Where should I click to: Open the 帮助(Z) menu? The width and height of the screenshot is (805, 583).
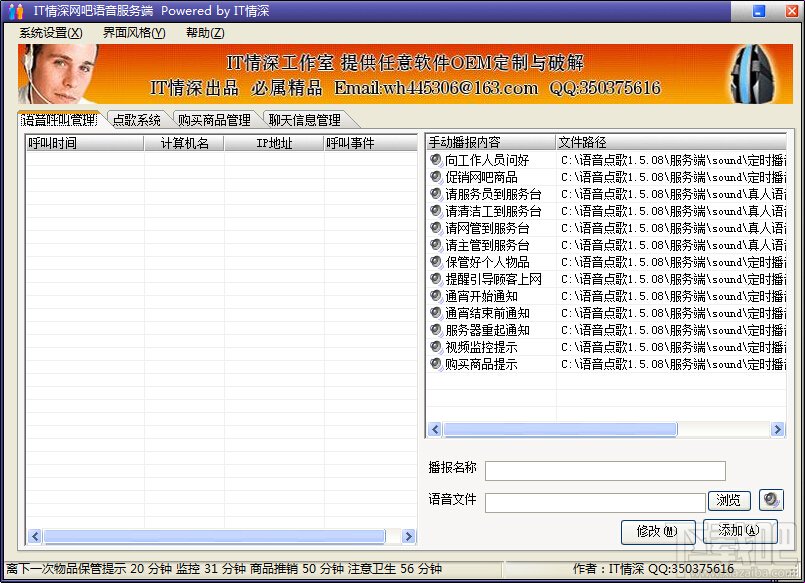click(x=205, y=33)
